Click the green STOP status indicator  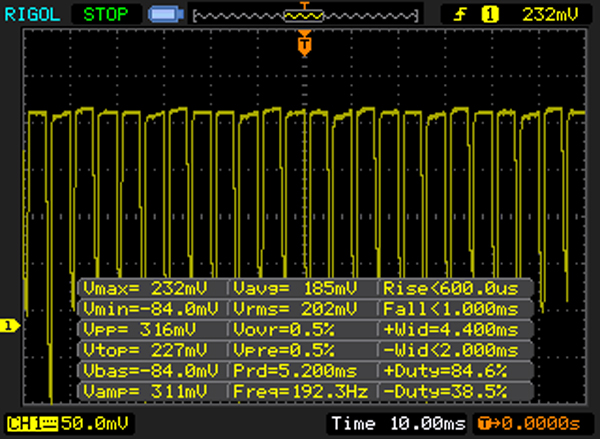(x=106, y=15)
